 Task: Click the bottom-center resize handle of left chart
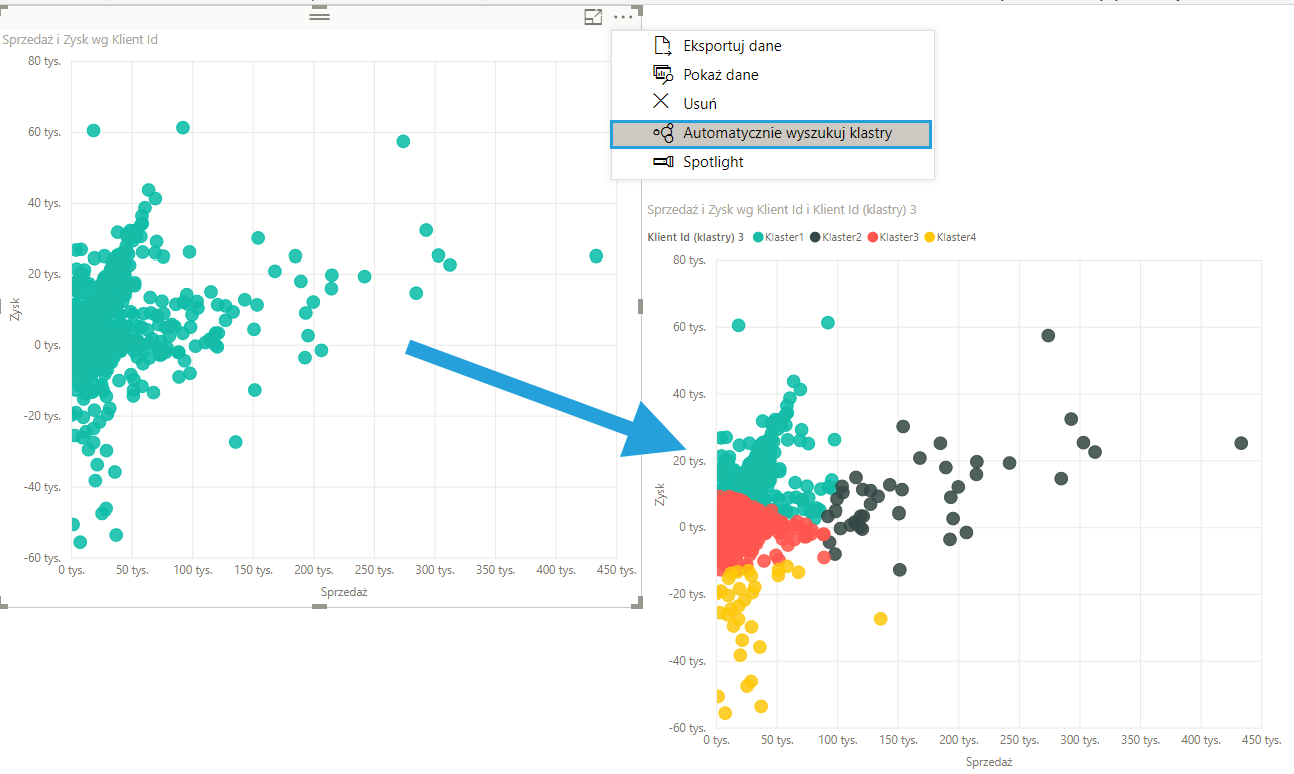[320, 604]
